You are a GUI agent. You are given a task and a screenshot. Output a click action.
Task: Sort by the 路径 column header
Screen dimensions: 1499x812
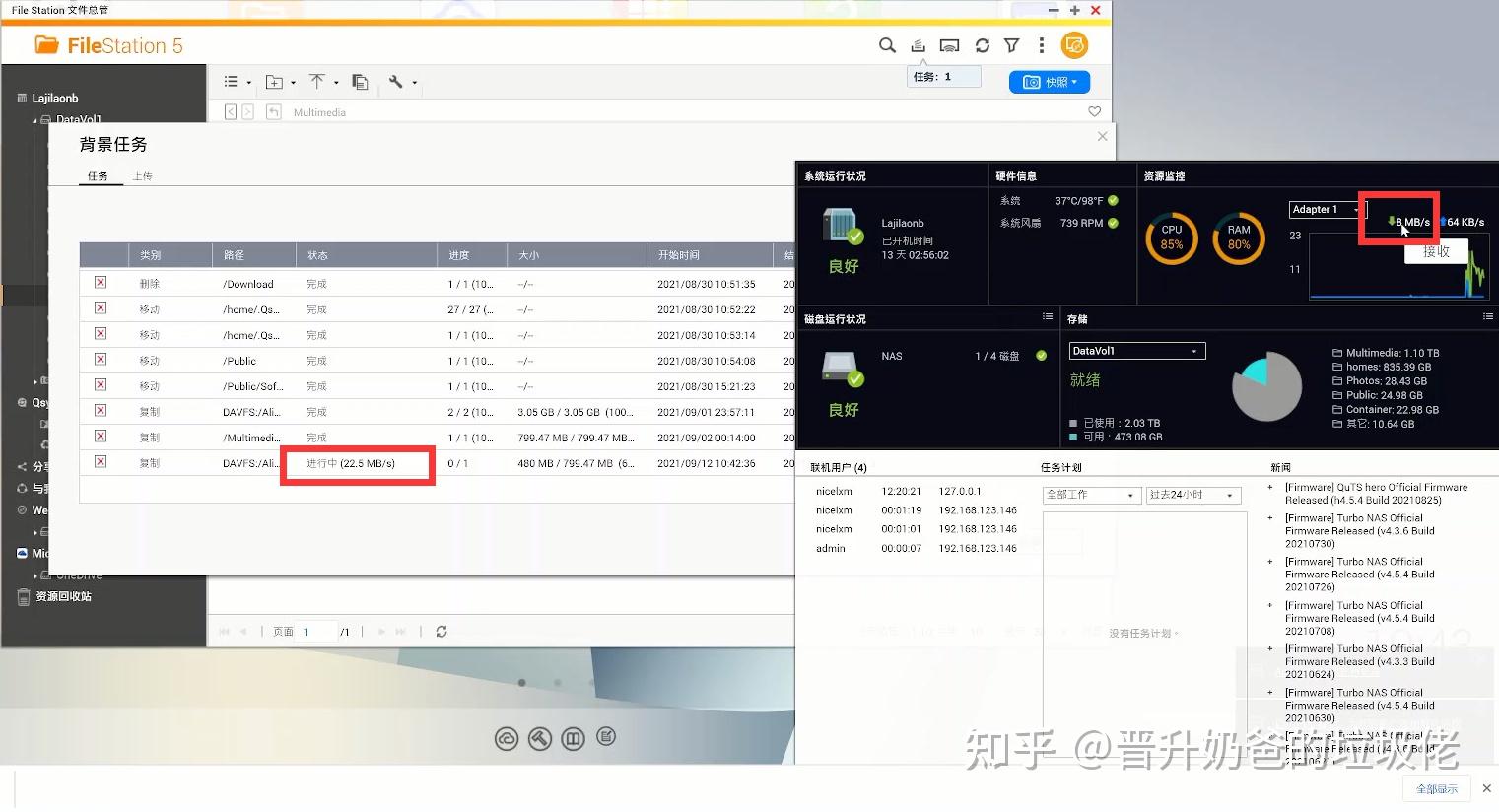coord(253,255)
